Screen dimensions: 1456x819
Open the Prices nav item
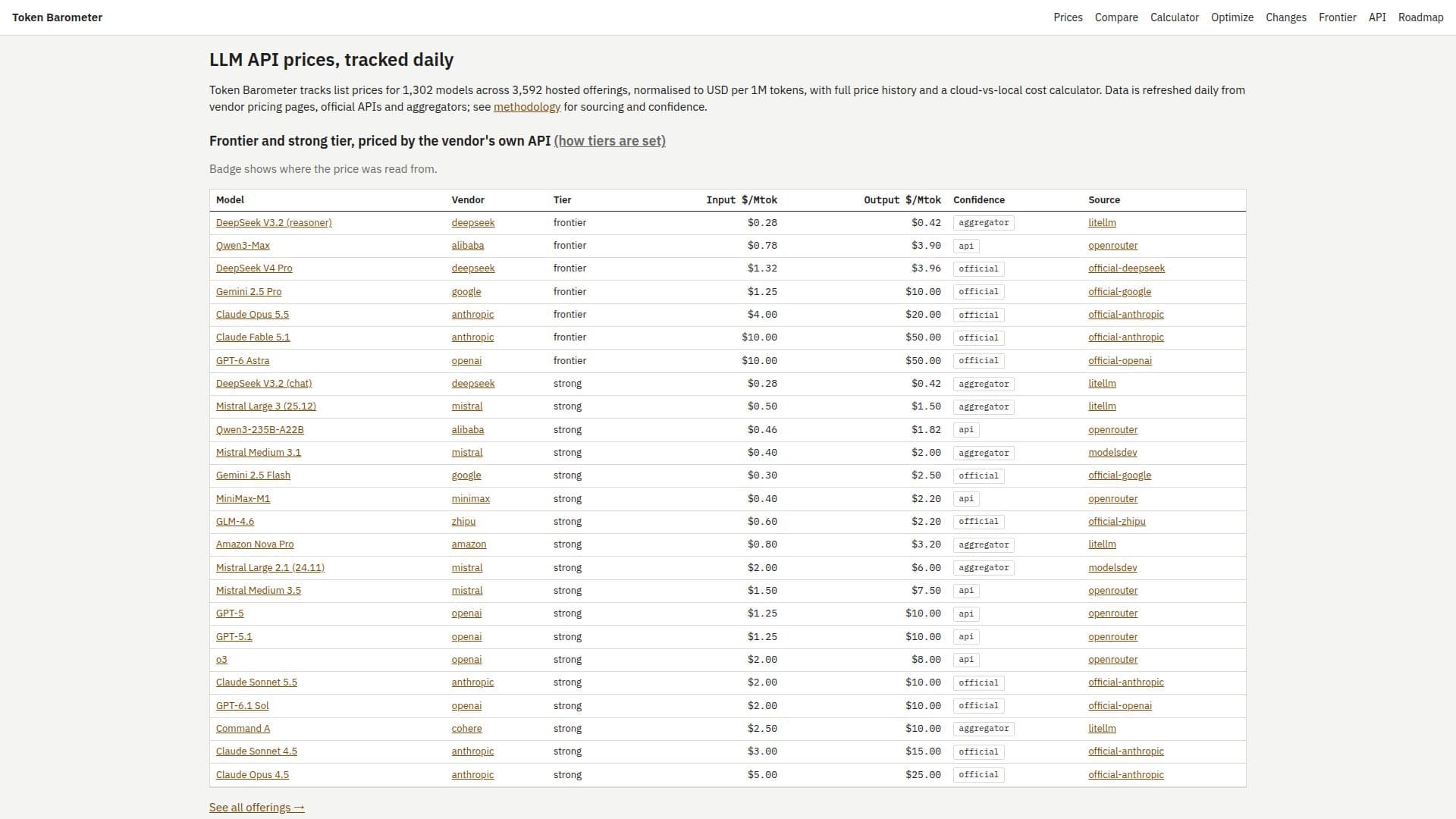pos(1068,17)
